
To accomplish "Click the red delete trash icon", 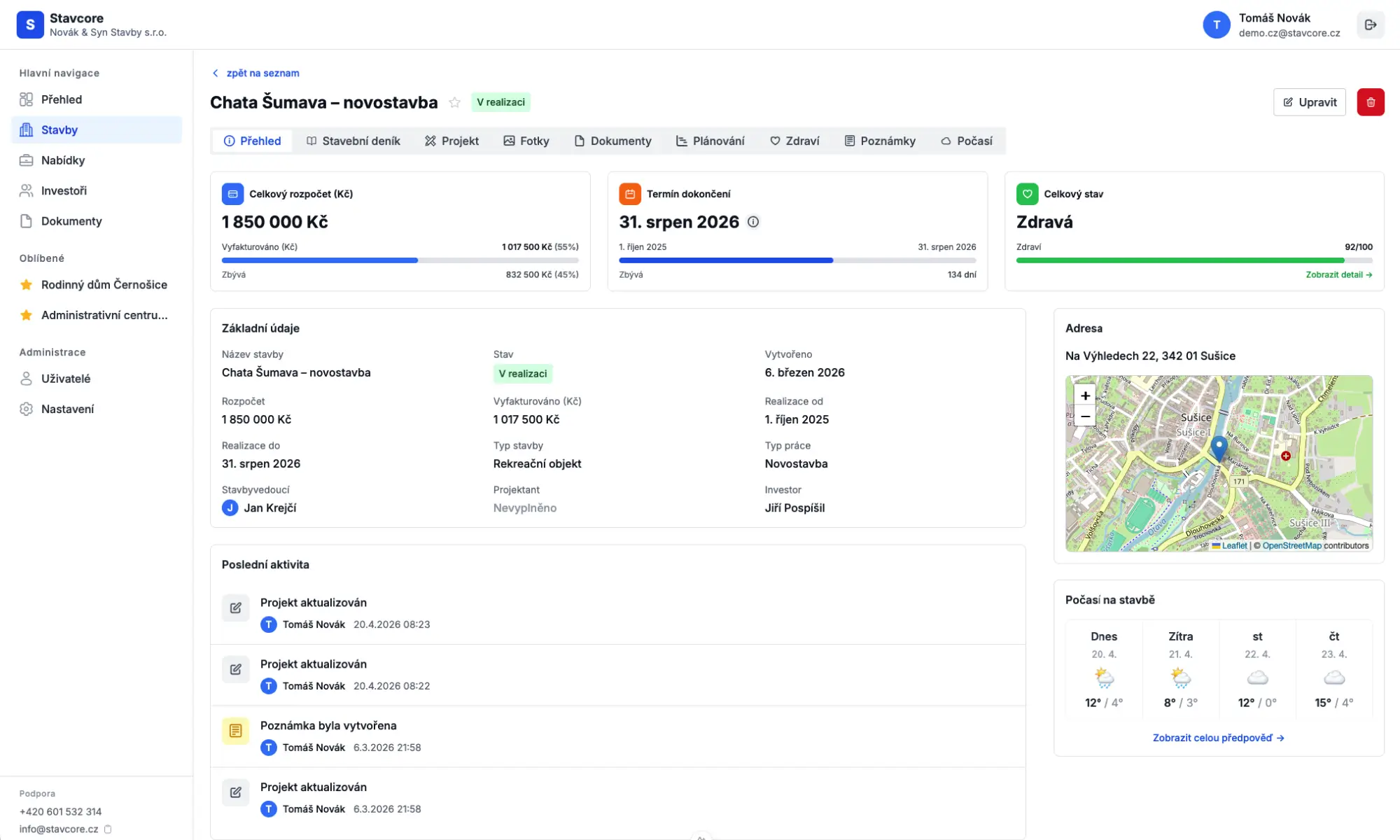I will coord(1370,102).
